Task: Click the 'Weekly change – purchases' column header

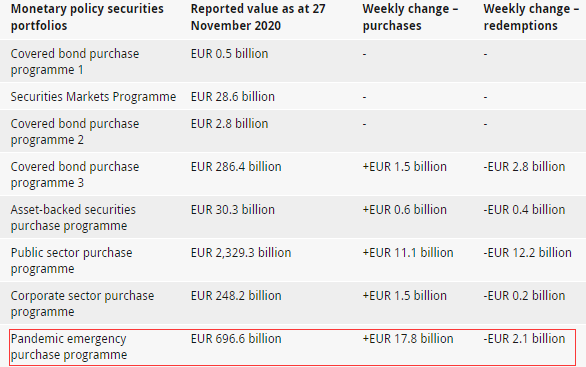Action: point(410,17)
